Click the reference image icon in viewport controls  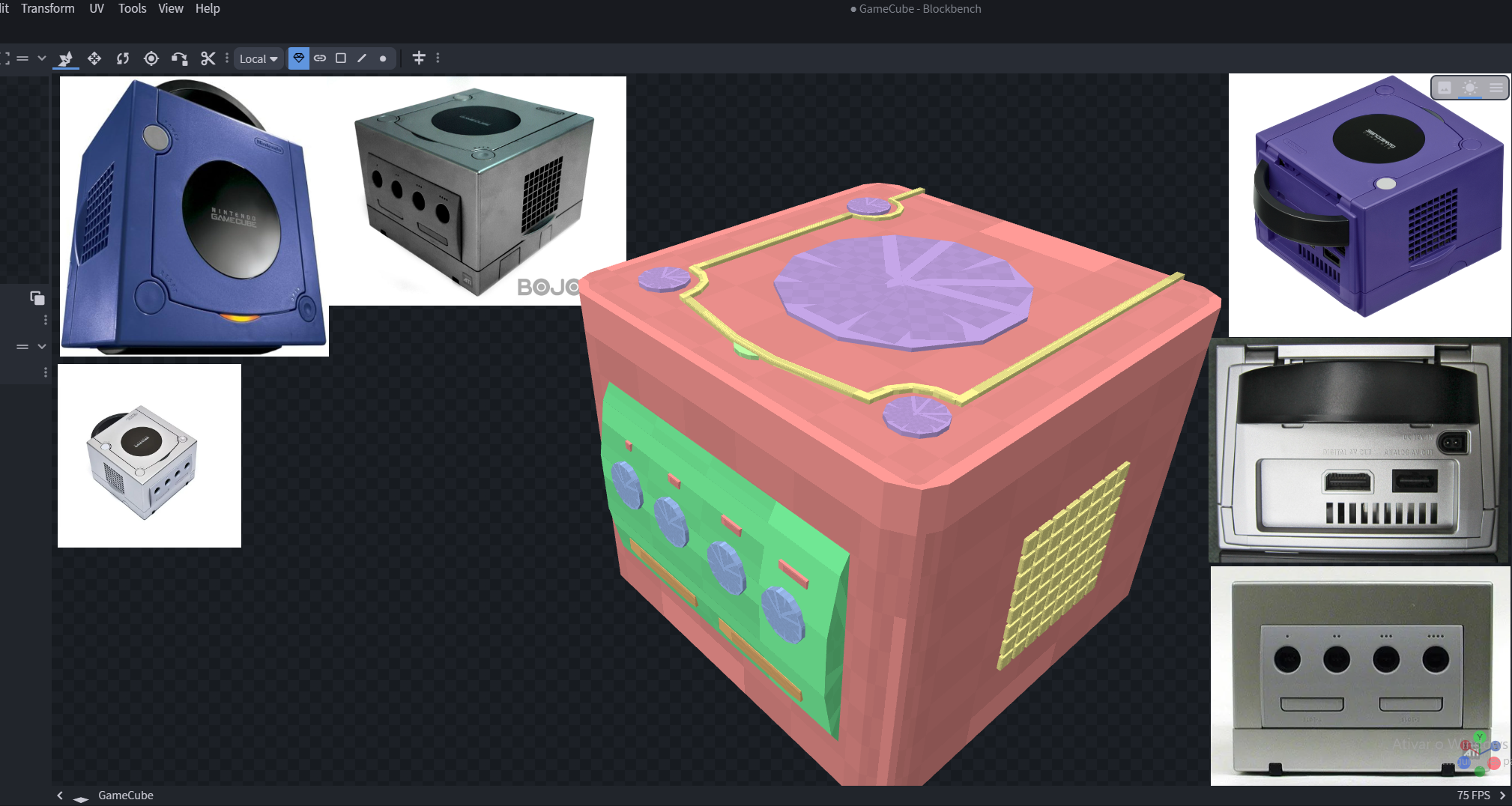[1445, 88]
